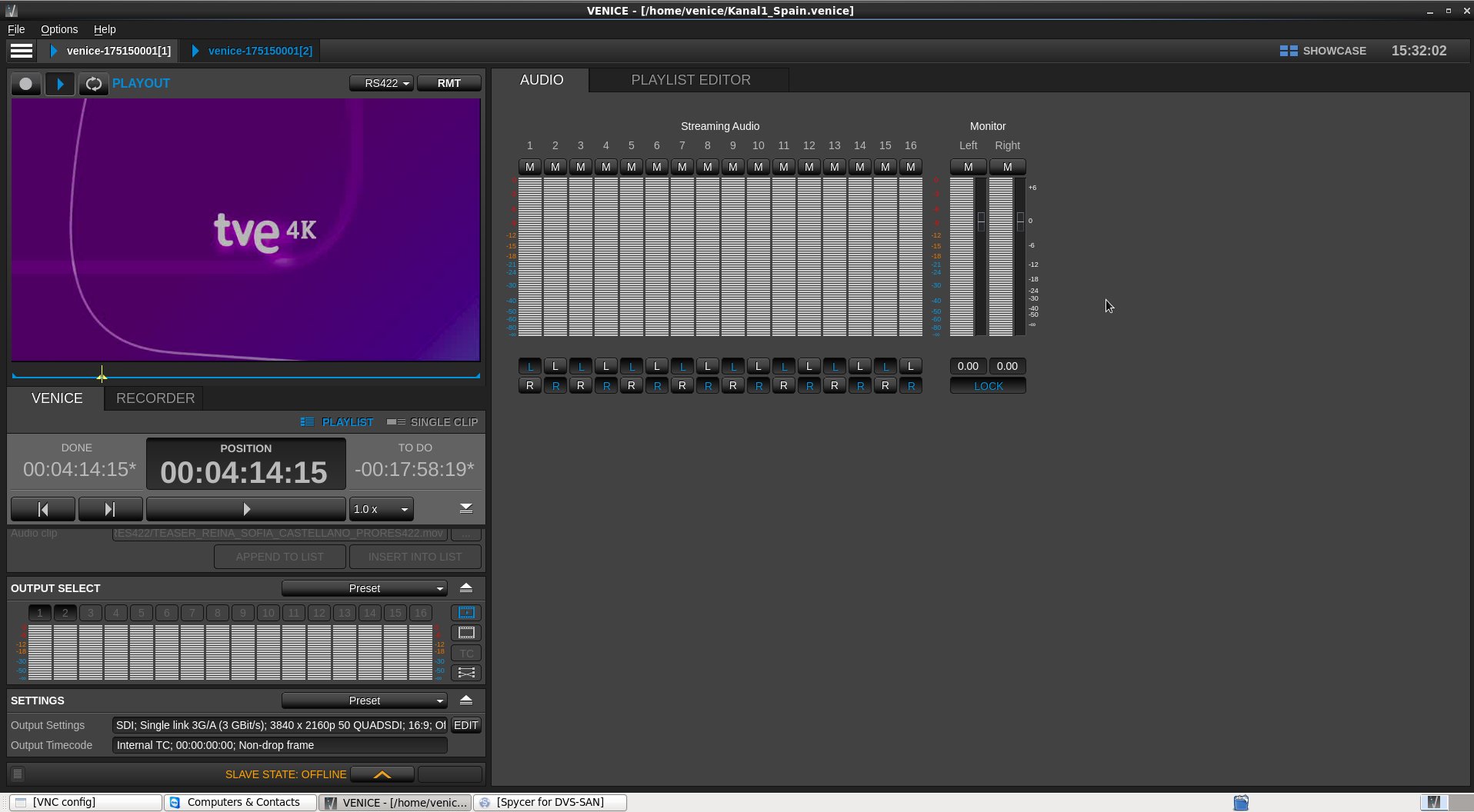This screenshot has width=1474, height=812.
Task: Route channel 1 to Right monitor
Action: tap(530, 385)
